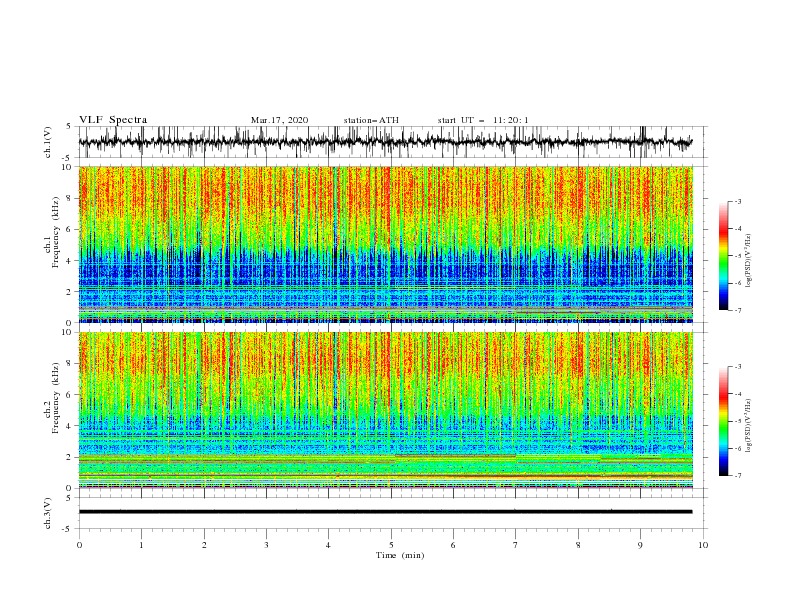
Task: Click time axis tick label '9'
Action: click(640, 545)
